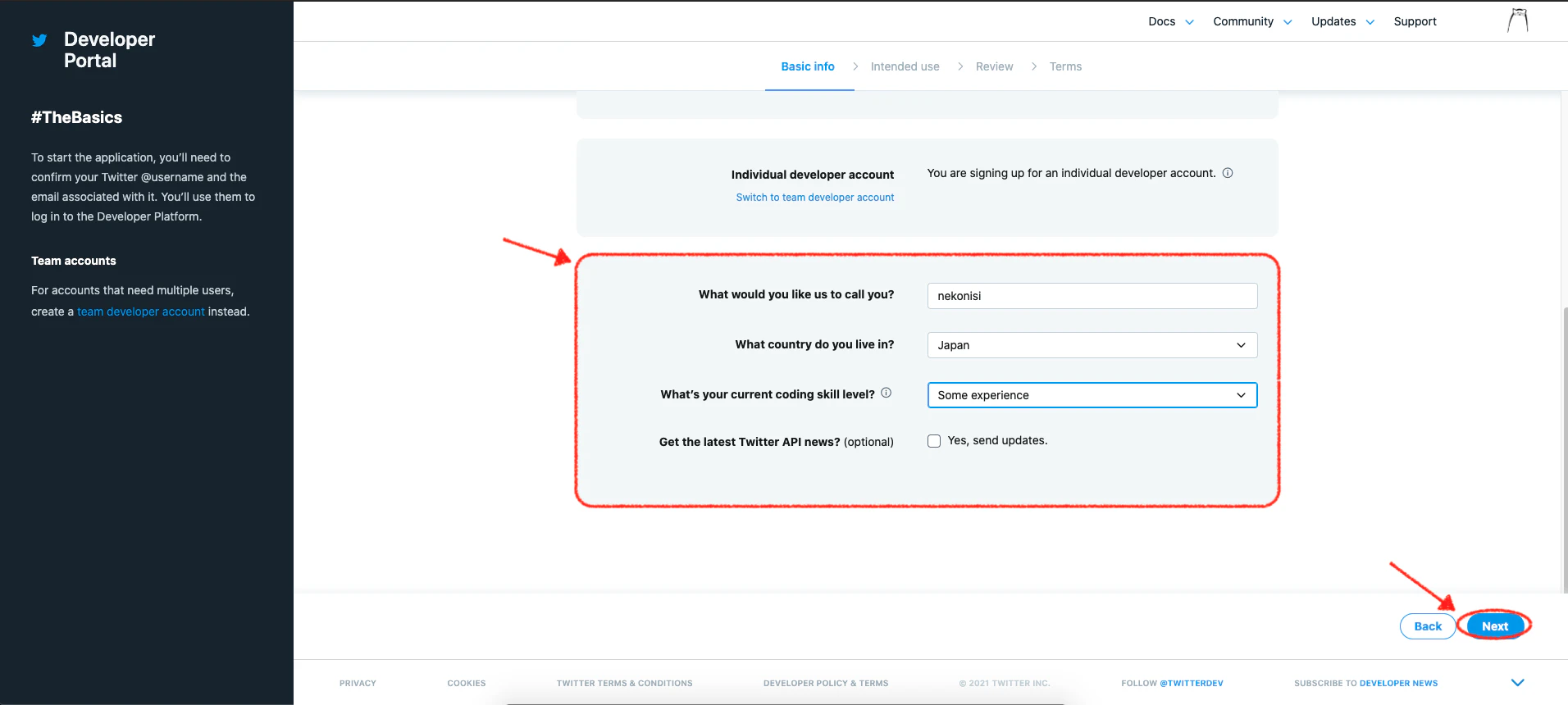Go to the Intended use step

905,66
